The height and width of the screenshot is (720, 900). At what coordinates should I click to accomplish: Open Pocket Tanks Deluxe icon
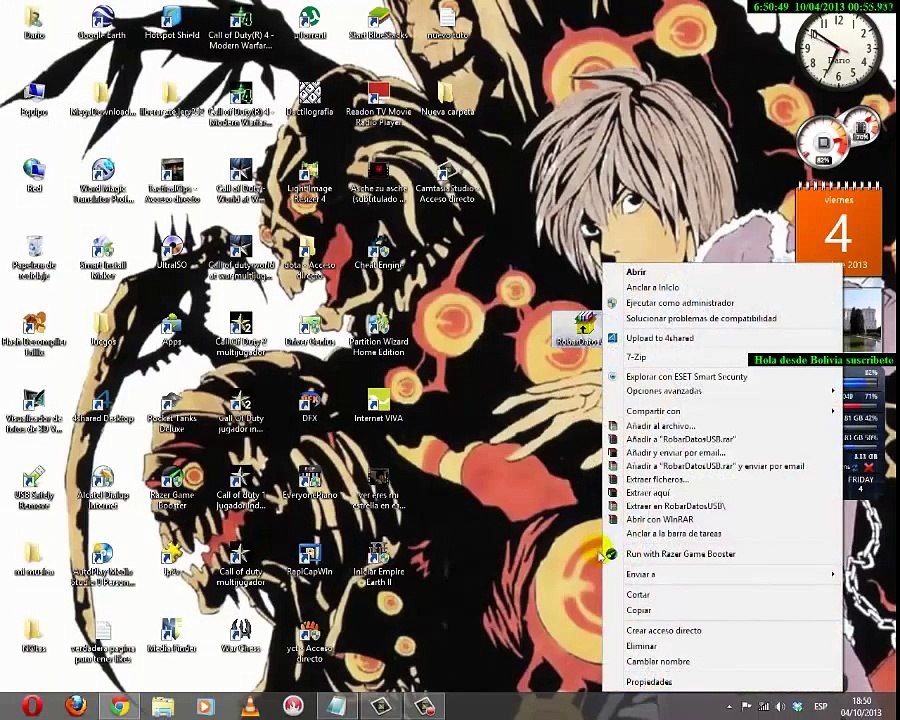pos(172,411)
